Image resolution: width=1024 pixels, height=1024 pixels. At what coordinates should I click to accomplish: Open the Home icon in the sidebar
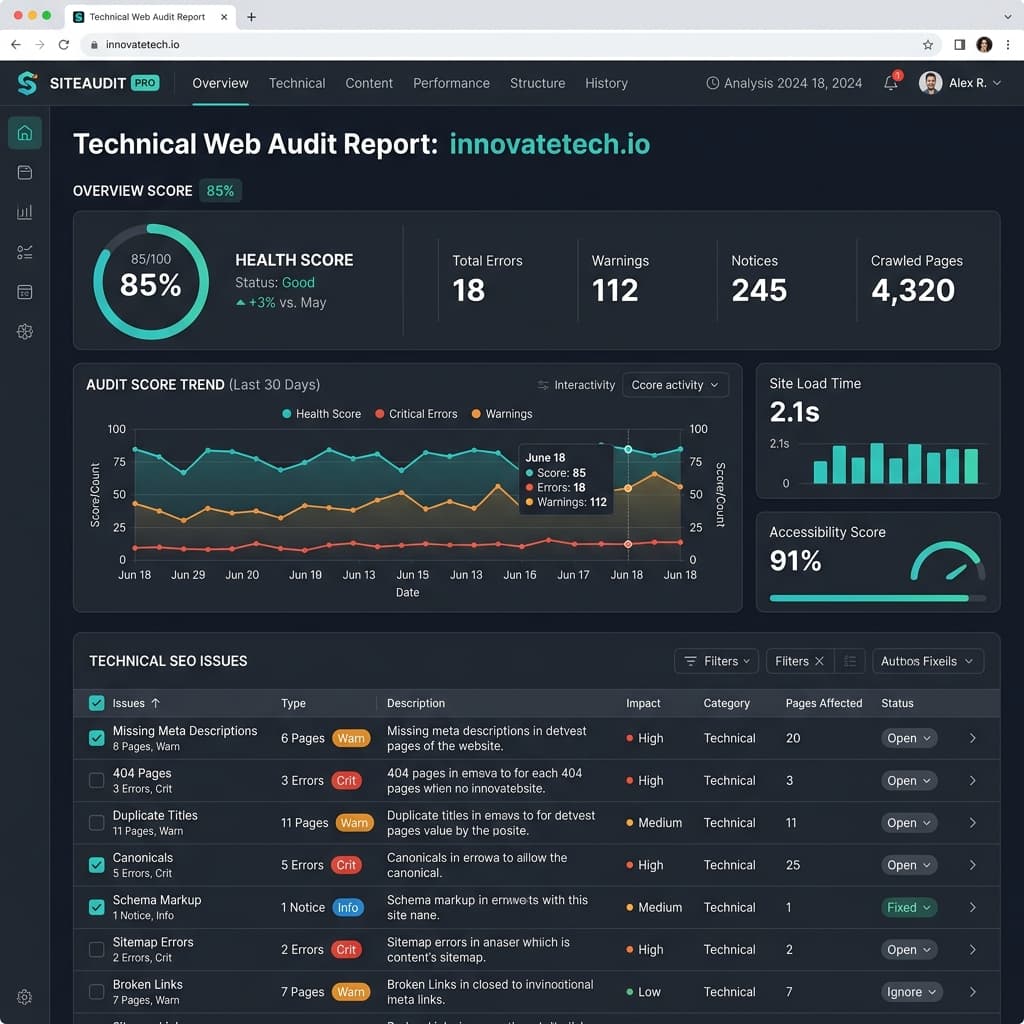coord(25,133)
